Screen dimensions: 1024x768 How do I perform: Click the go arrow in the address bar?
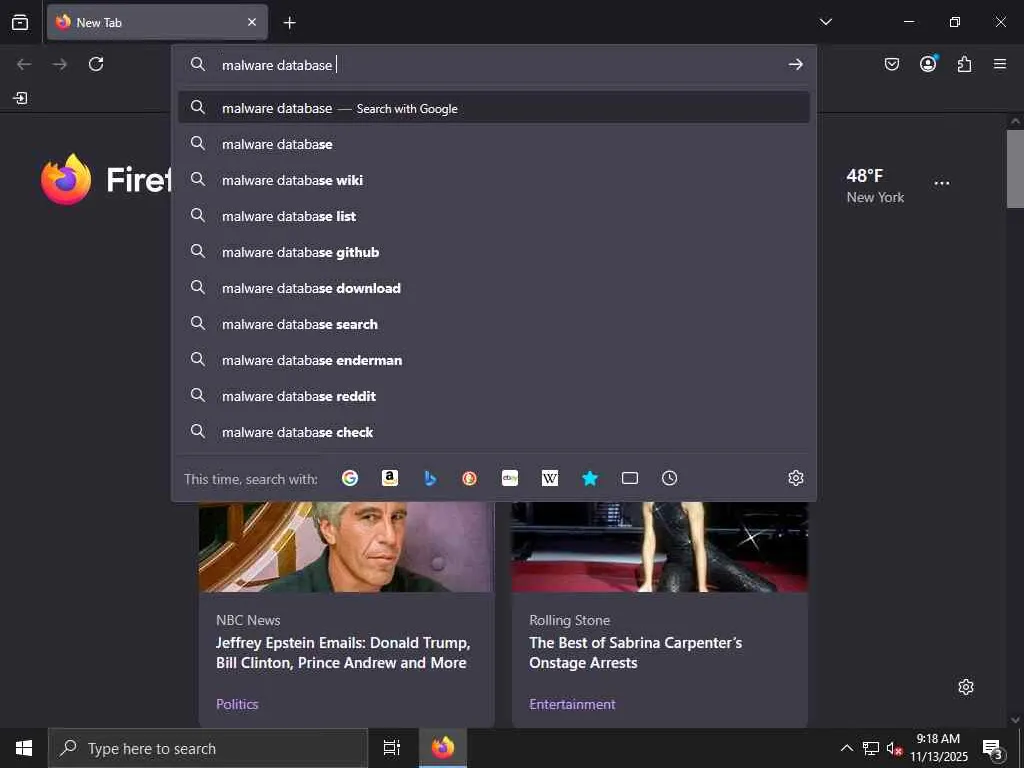click(x=795, y=64)
